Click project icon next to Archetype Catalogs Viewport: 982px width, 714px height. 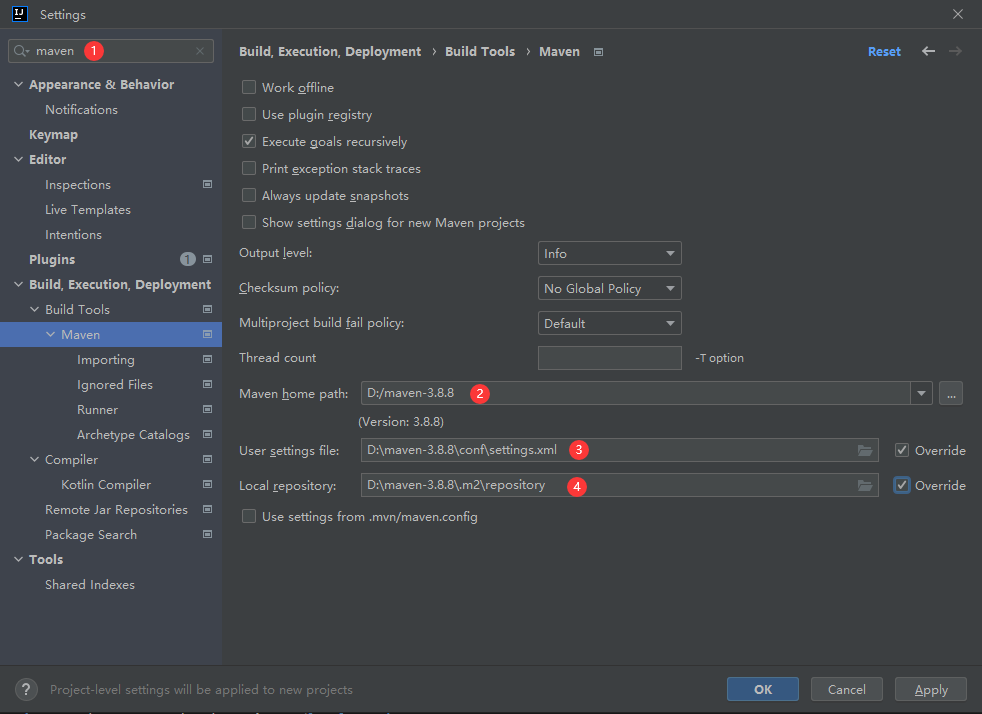click(x=207, y=435)
